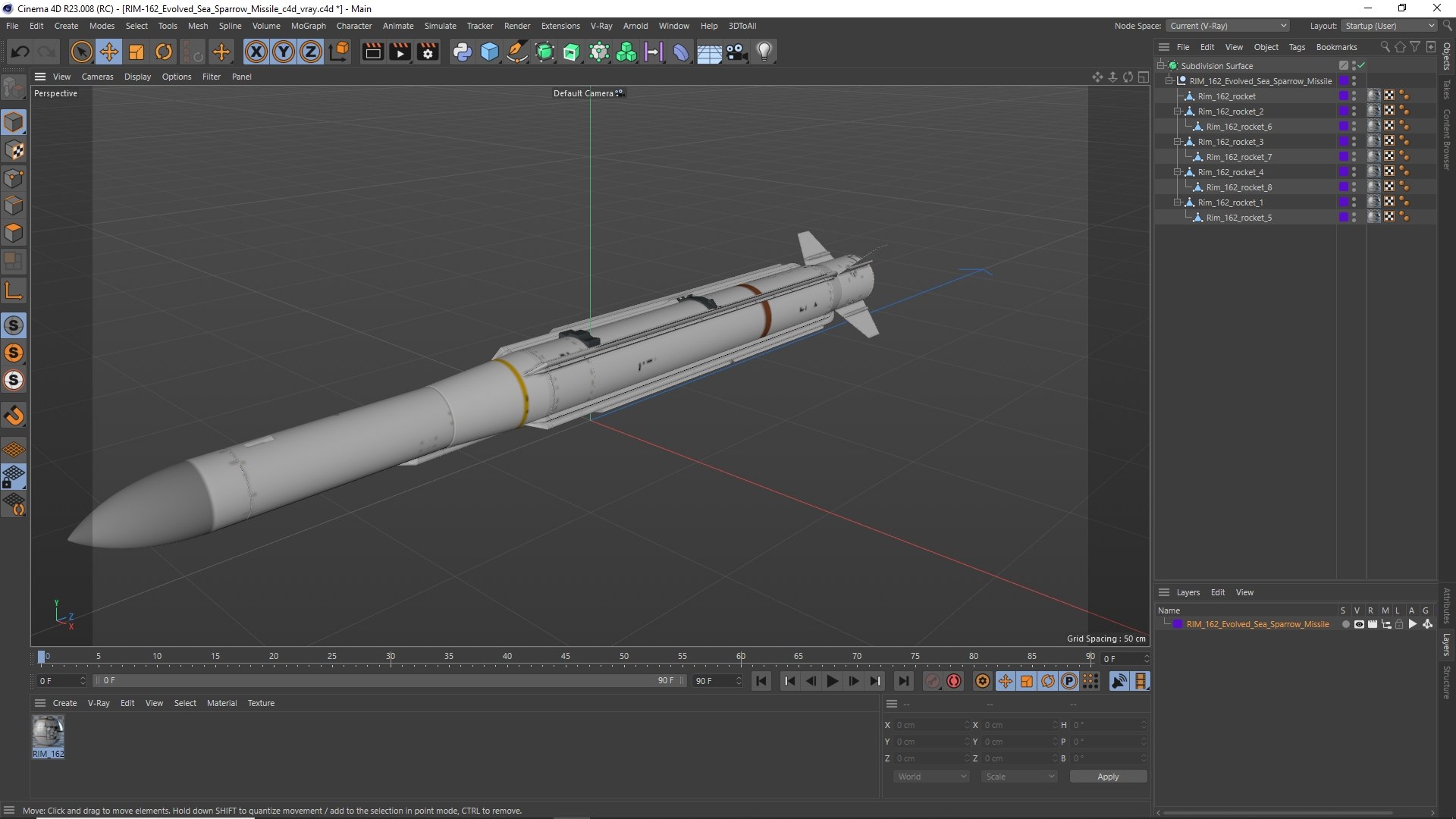
Task: Select the Rotate tool
Action: coord(164,52)
